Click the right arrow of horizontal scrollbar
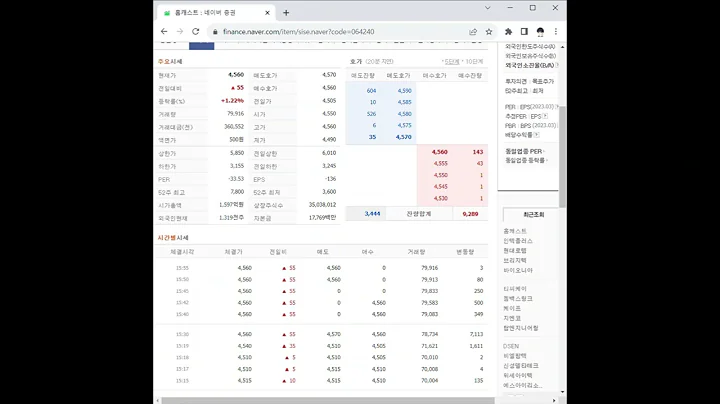The width and height of the screenshot is (720, 404). coord(554,401)
